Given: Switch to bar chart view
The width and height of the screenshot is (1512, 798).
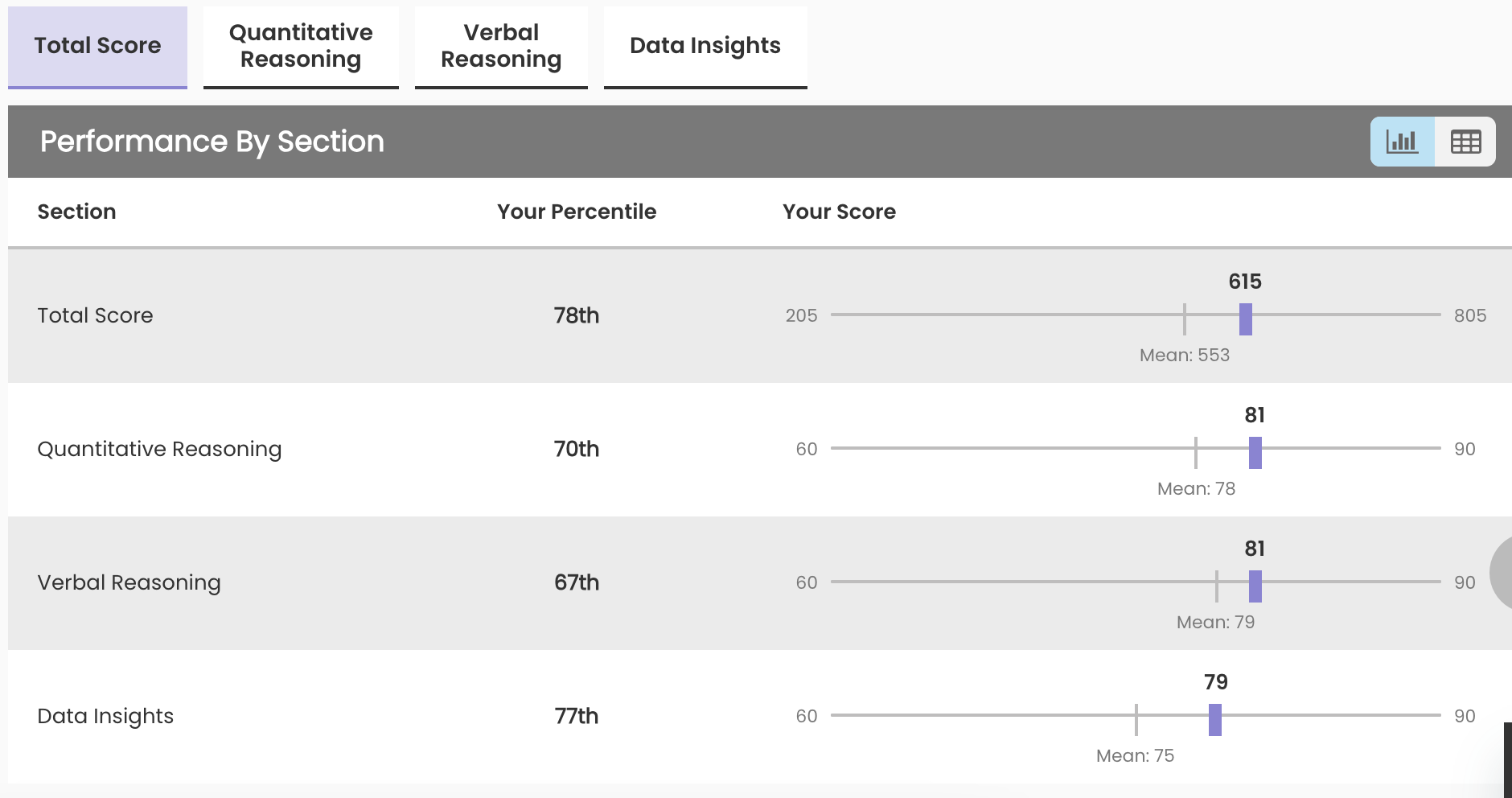Looking at the screenshot, I should pyautogui.click(x=1402, y=142).
